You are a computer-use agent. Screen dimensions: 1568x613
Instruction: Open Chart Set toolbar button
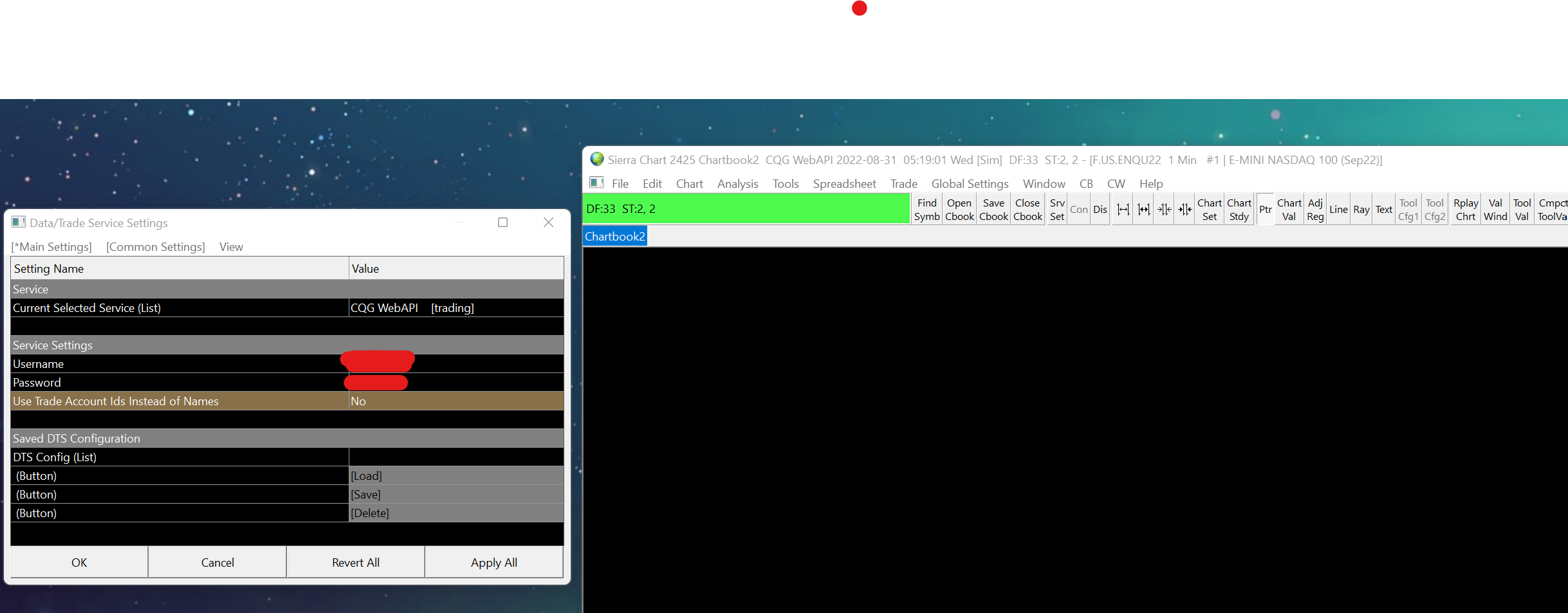pyautogui.click(x=1210, y=210)
